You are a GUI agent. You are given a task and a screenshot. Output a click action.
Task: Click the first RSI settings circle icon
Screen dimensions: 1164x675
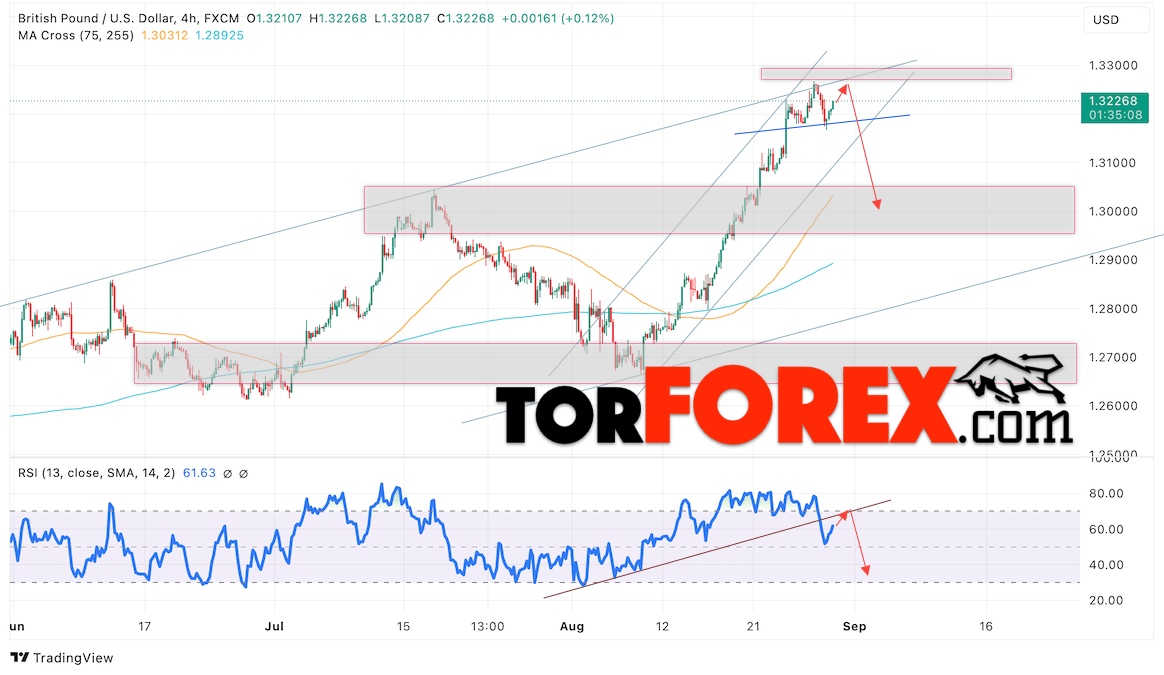click(x=228, y=473)
